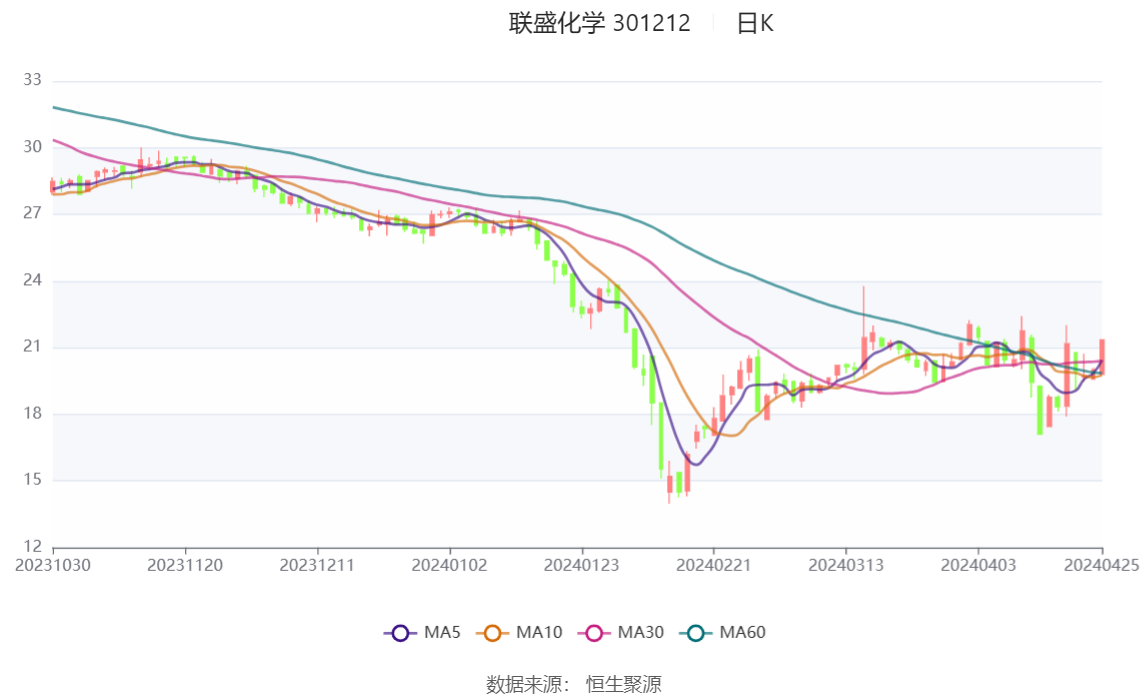Click the x-axis date 20240221
This screenshot has height=699, width=1148.
pyautogui.click(x=714, y=566)
